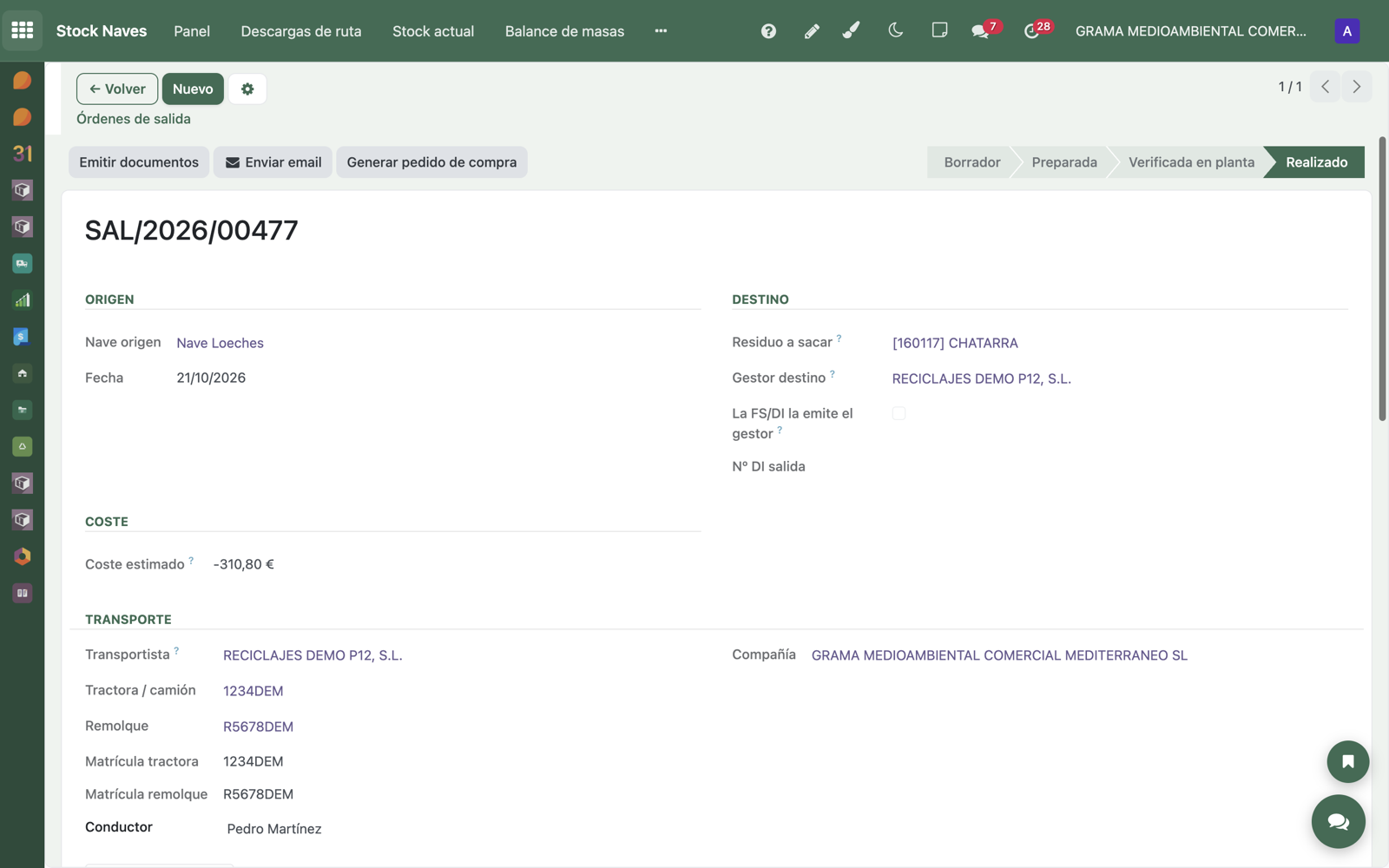The height and width of the screenshot is (868, 1389).
Task: Open the floating bookmark button
Action: (x=1347, y=762)
